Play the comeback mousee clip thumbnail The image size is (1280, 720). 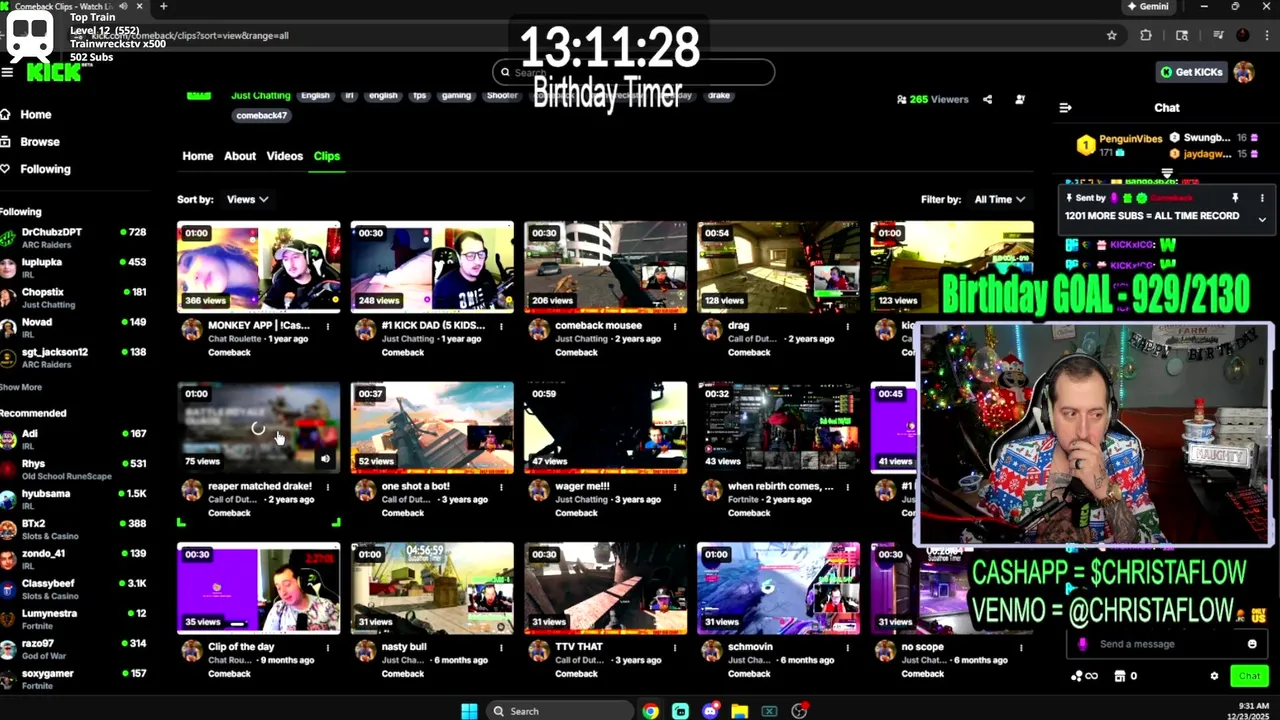tap(606, 267)
